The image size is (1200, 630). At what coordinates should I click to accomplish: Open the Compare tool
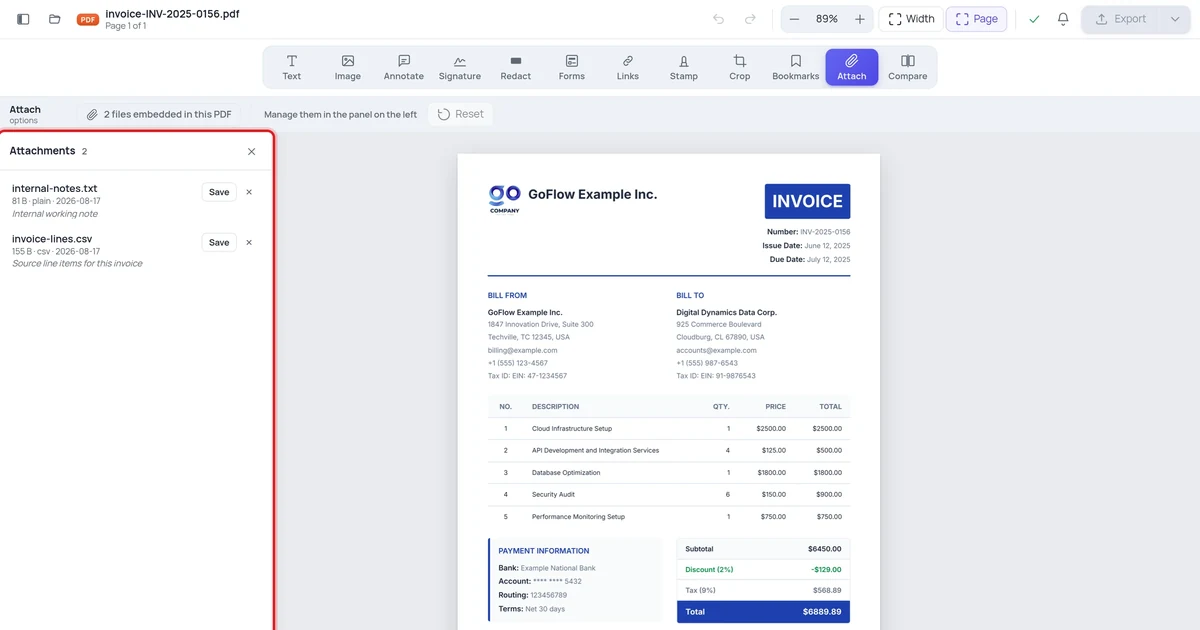908,67
